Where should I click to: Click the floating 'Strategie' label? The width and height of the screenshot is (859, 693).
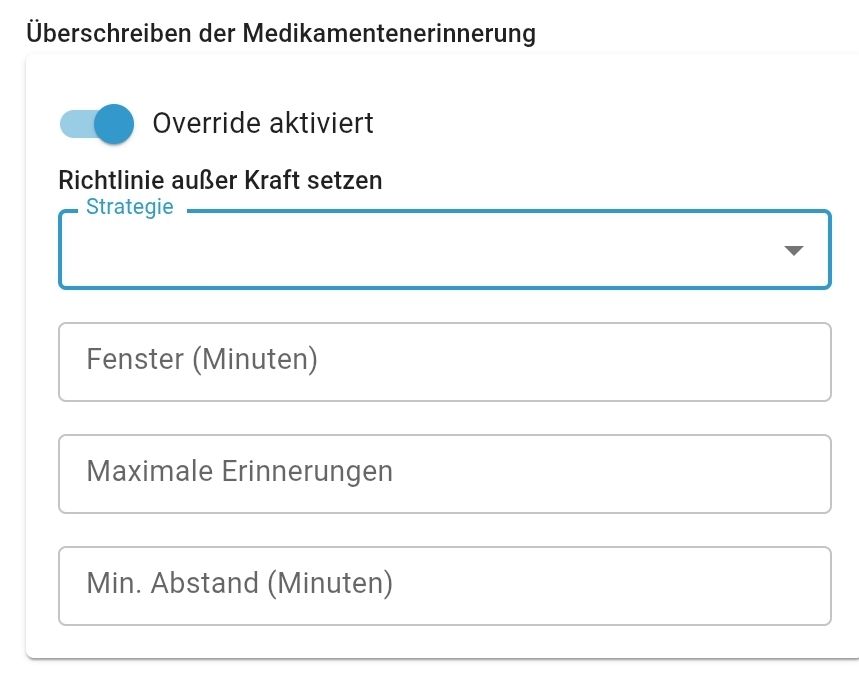point(129,208)
